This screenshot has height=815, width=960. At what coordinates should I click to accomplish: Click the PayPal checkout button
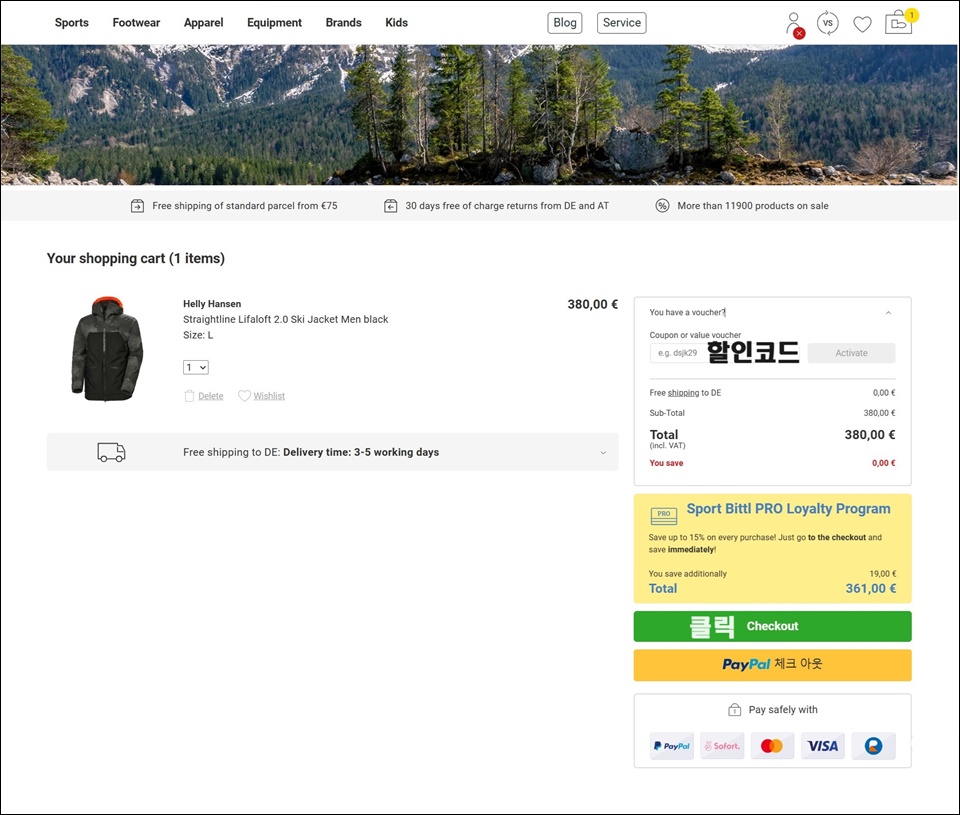[773, 665]
